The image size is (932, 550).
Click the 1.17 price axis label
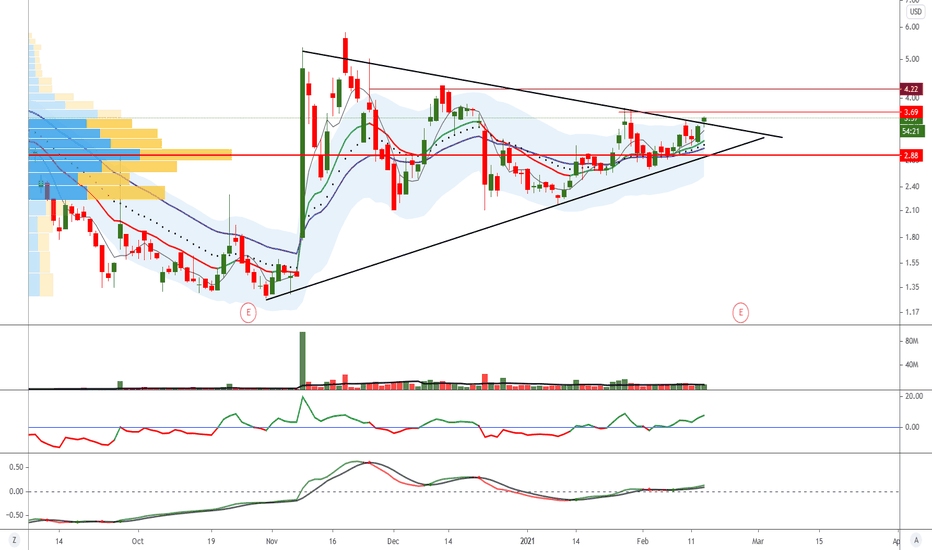coord(912,312)
